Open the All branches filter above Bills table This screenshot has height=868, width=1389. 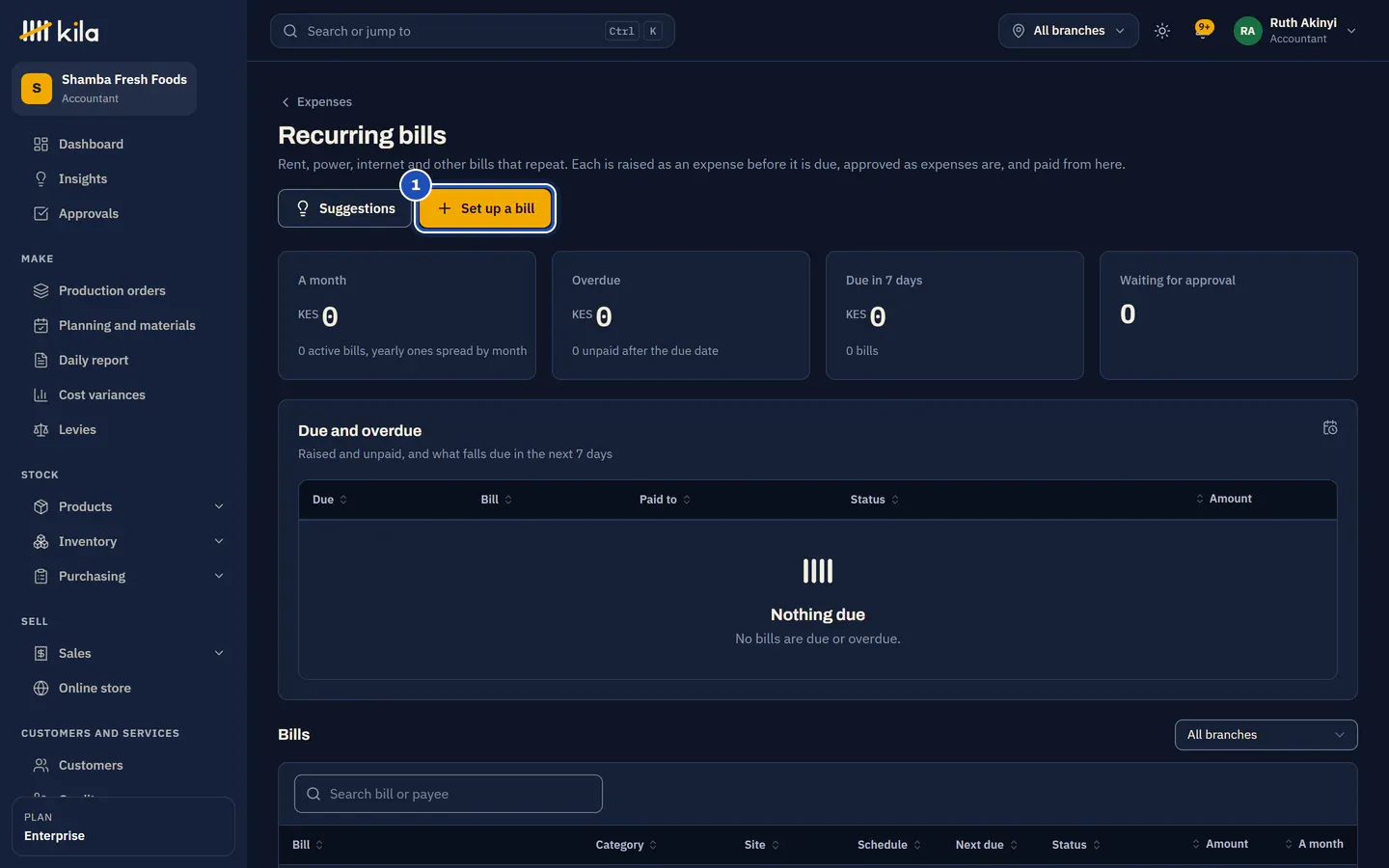pos(1266,735)
